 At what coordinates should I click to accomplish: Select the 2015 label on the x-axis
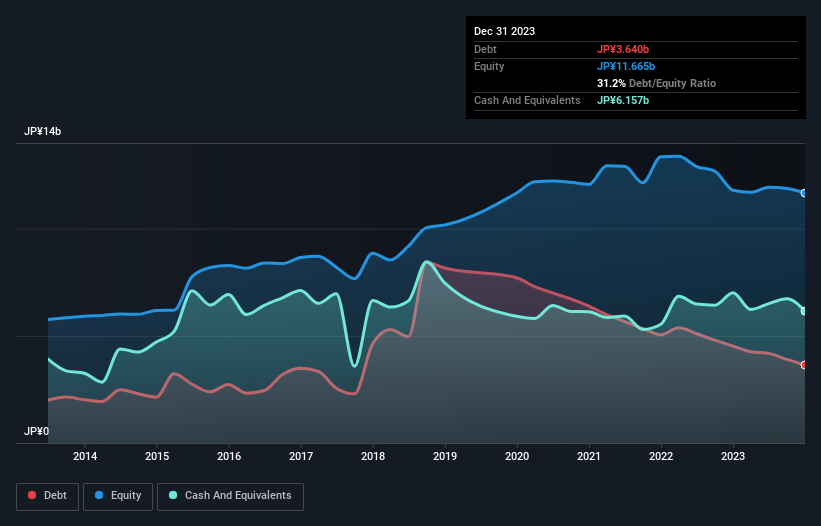tap(157, 456)
